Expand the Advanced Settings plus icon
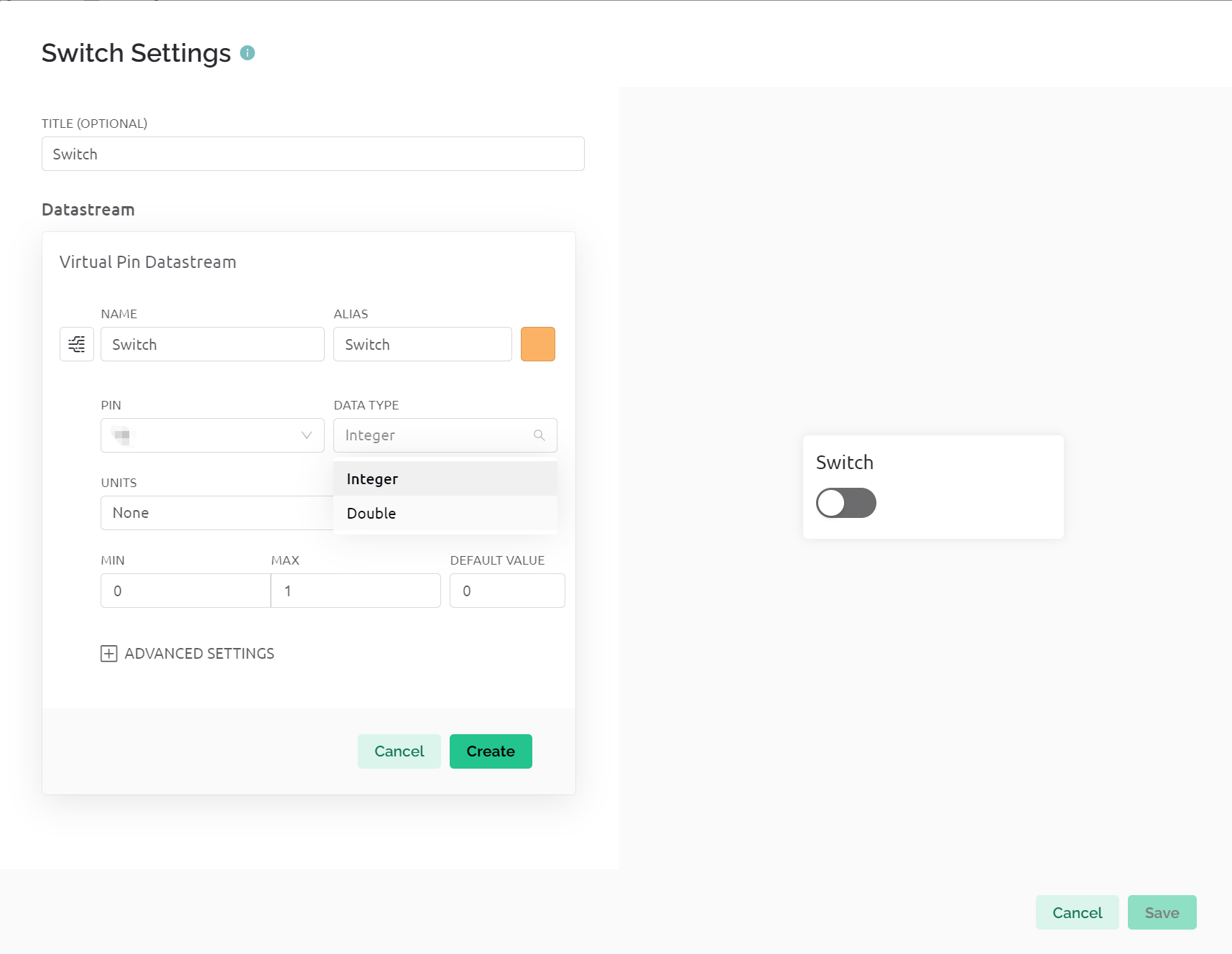Image resolution: width=1232 pixels, height=954 pixels. 108,654
